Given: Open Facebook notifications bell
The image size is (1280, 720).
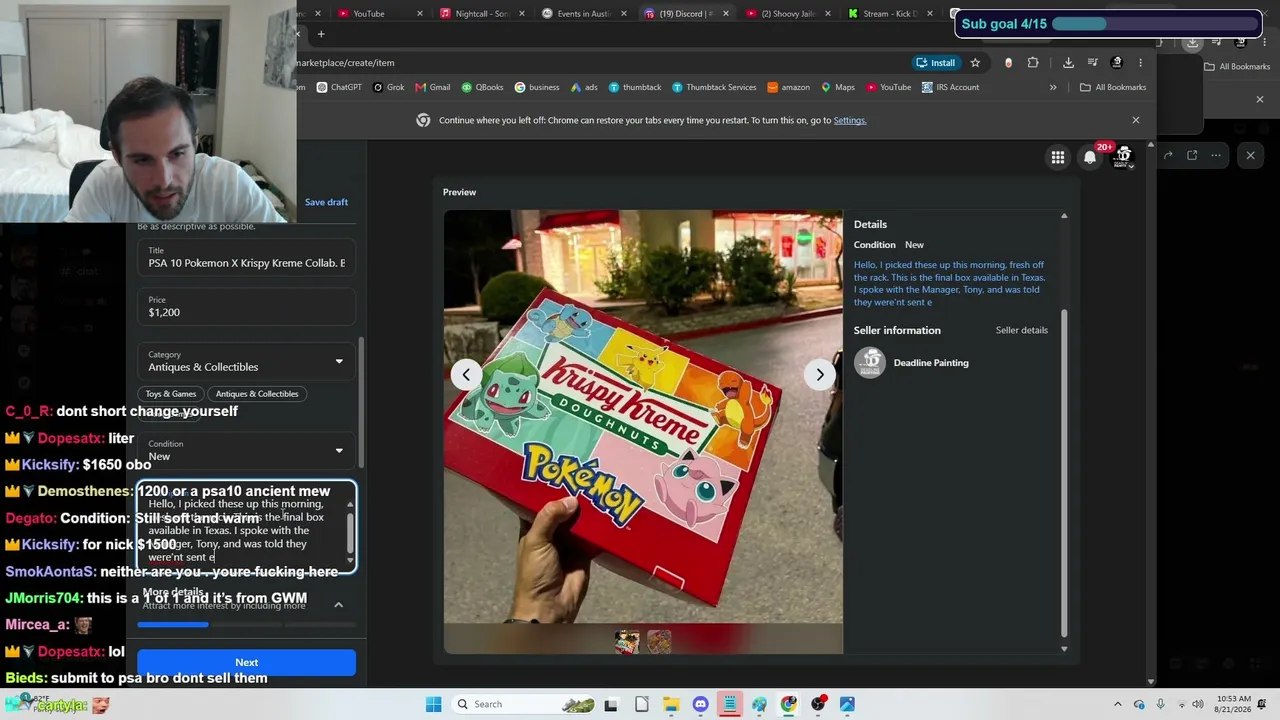Looking at the screenshot, I should click(1090, 157).
